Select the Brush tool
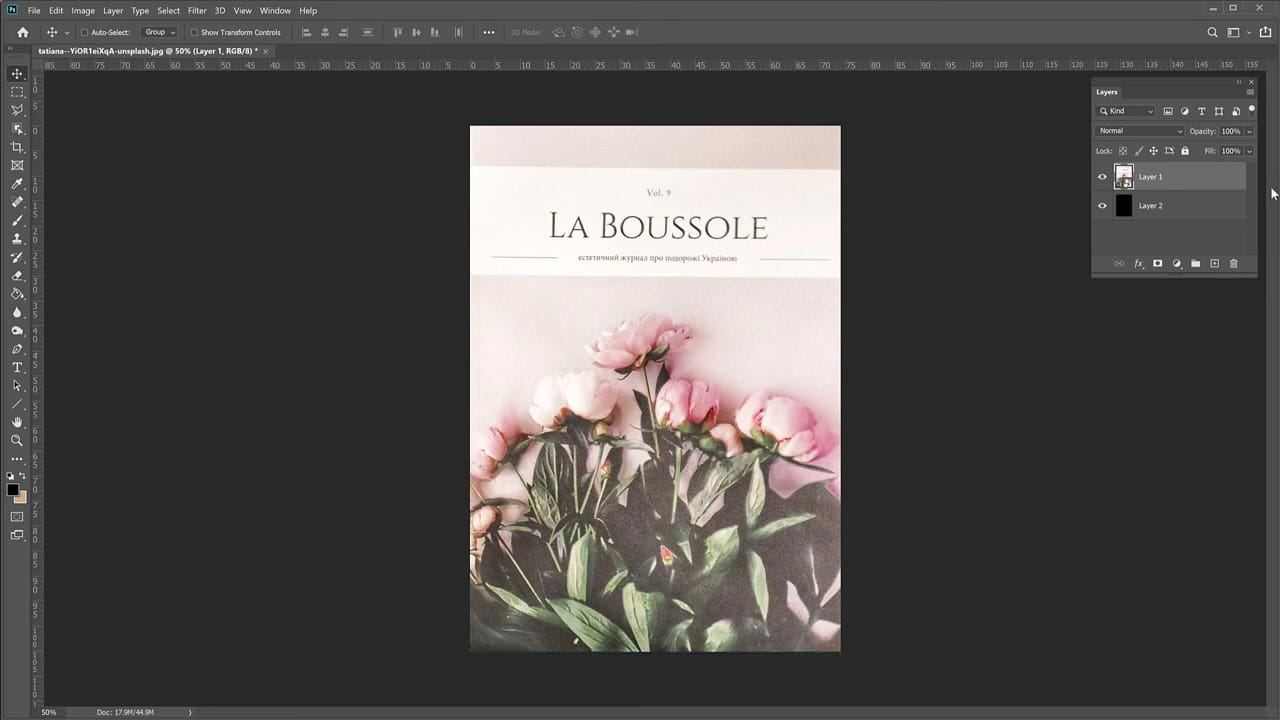Screen dimensions: 1280x720 tap(17, 220)
